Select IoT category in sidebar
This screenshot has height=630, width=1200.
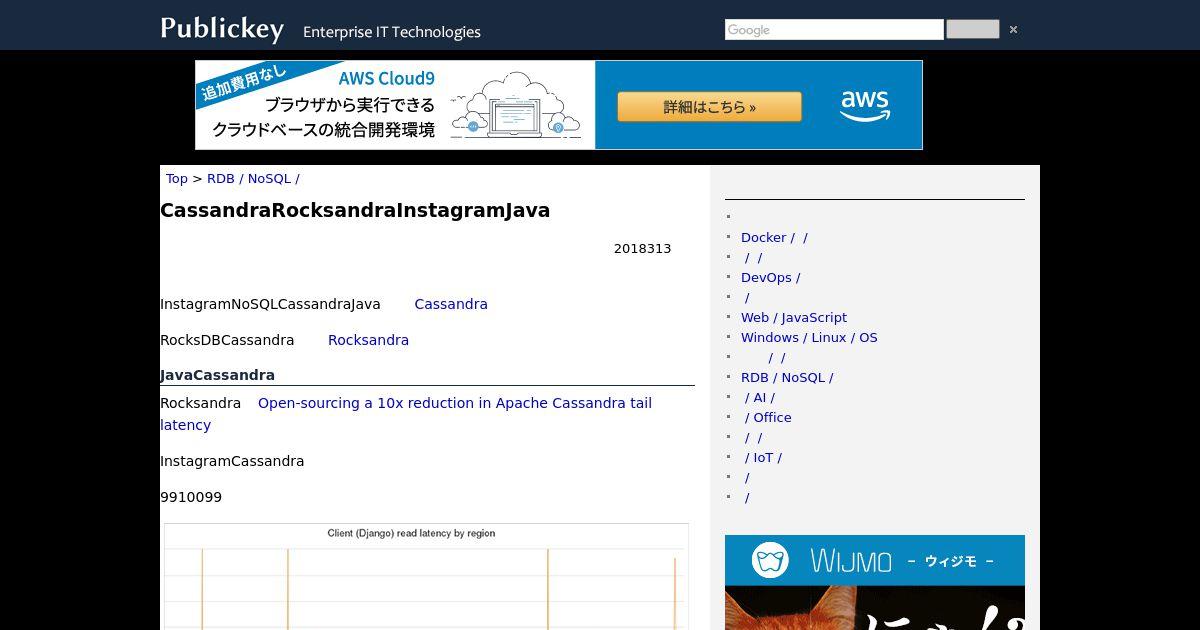(762, 457)
